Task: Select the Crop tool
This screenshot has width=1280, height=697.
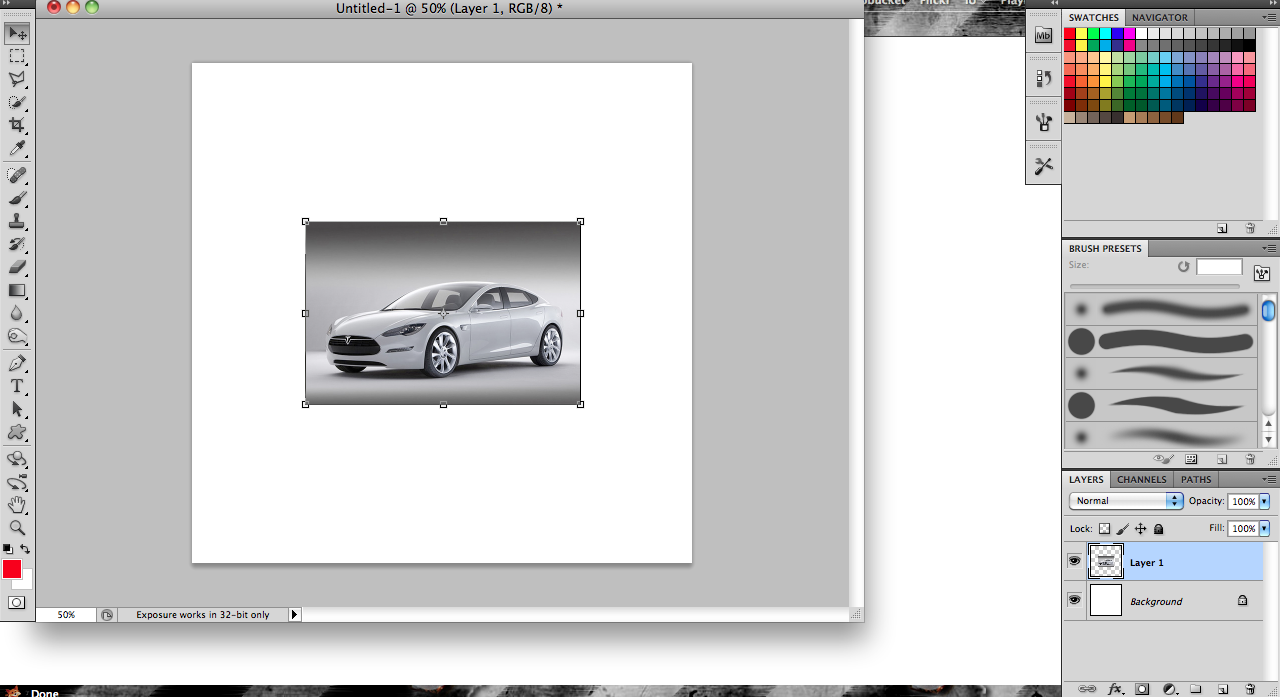Action: [17, 125]
